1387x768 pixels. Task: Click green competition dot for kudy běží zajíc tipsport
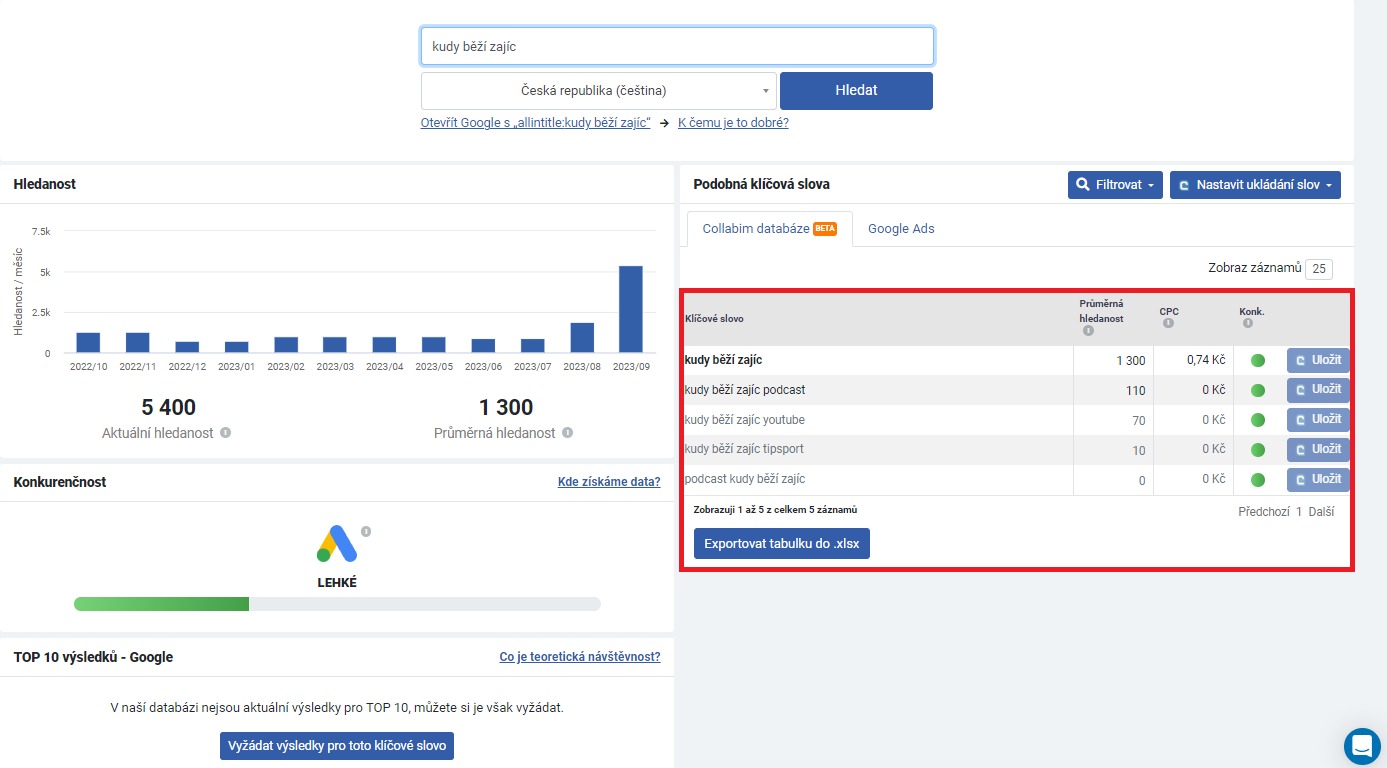(1258, 450)
